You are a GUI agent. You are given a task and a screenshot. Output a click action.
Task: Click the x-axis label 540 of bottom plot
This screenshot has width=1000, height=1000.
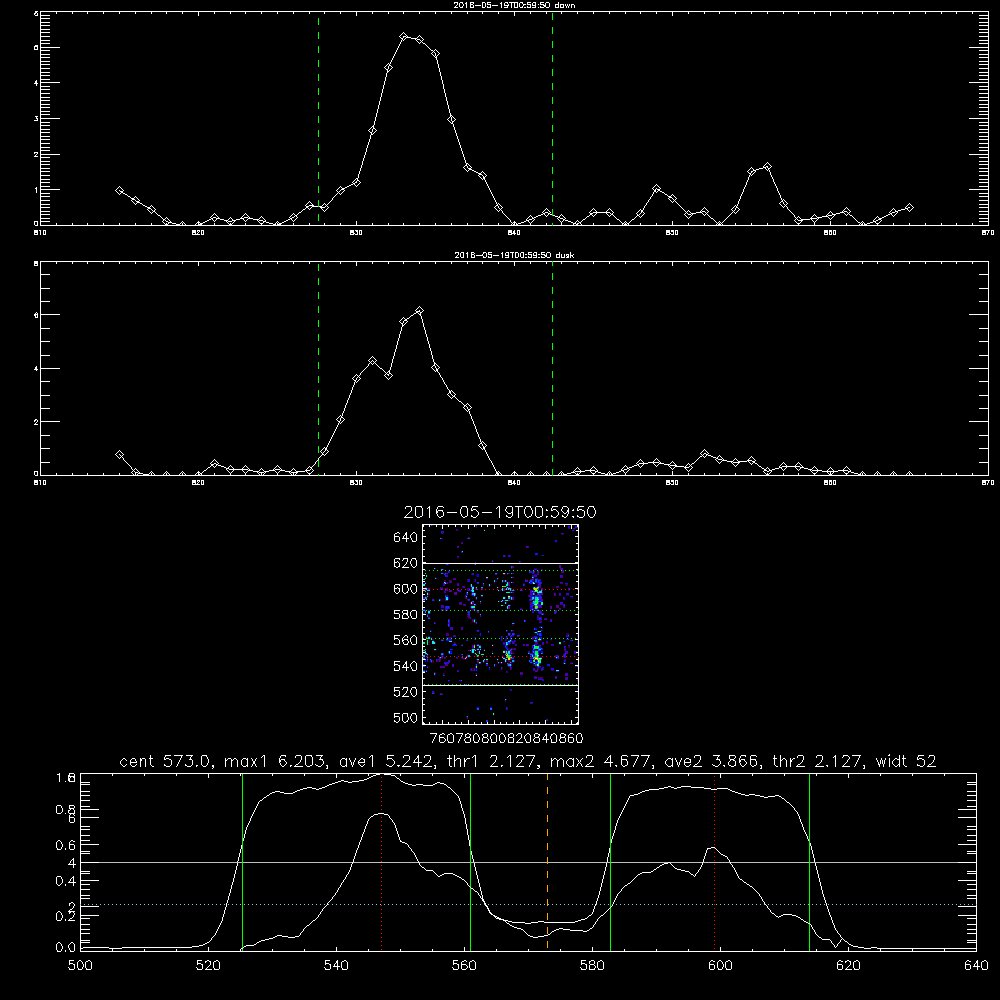336,966
